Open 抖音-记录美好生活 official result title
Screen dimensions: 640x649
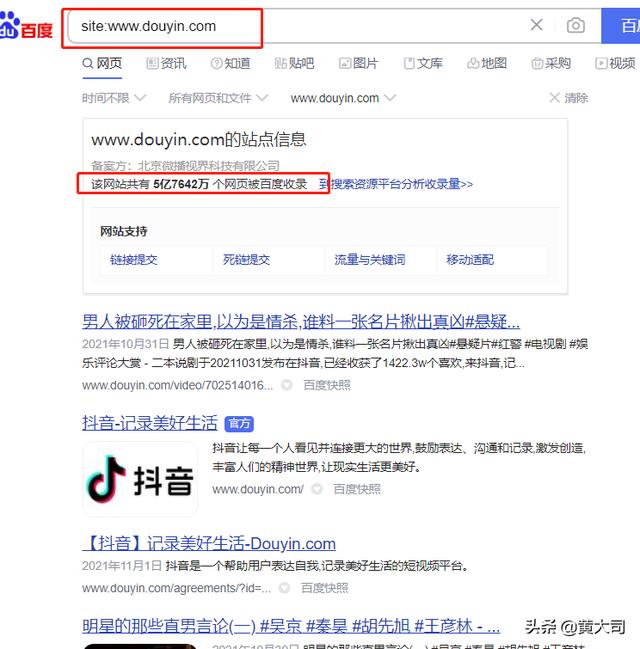pyautogui.click(x=150, y=423)
